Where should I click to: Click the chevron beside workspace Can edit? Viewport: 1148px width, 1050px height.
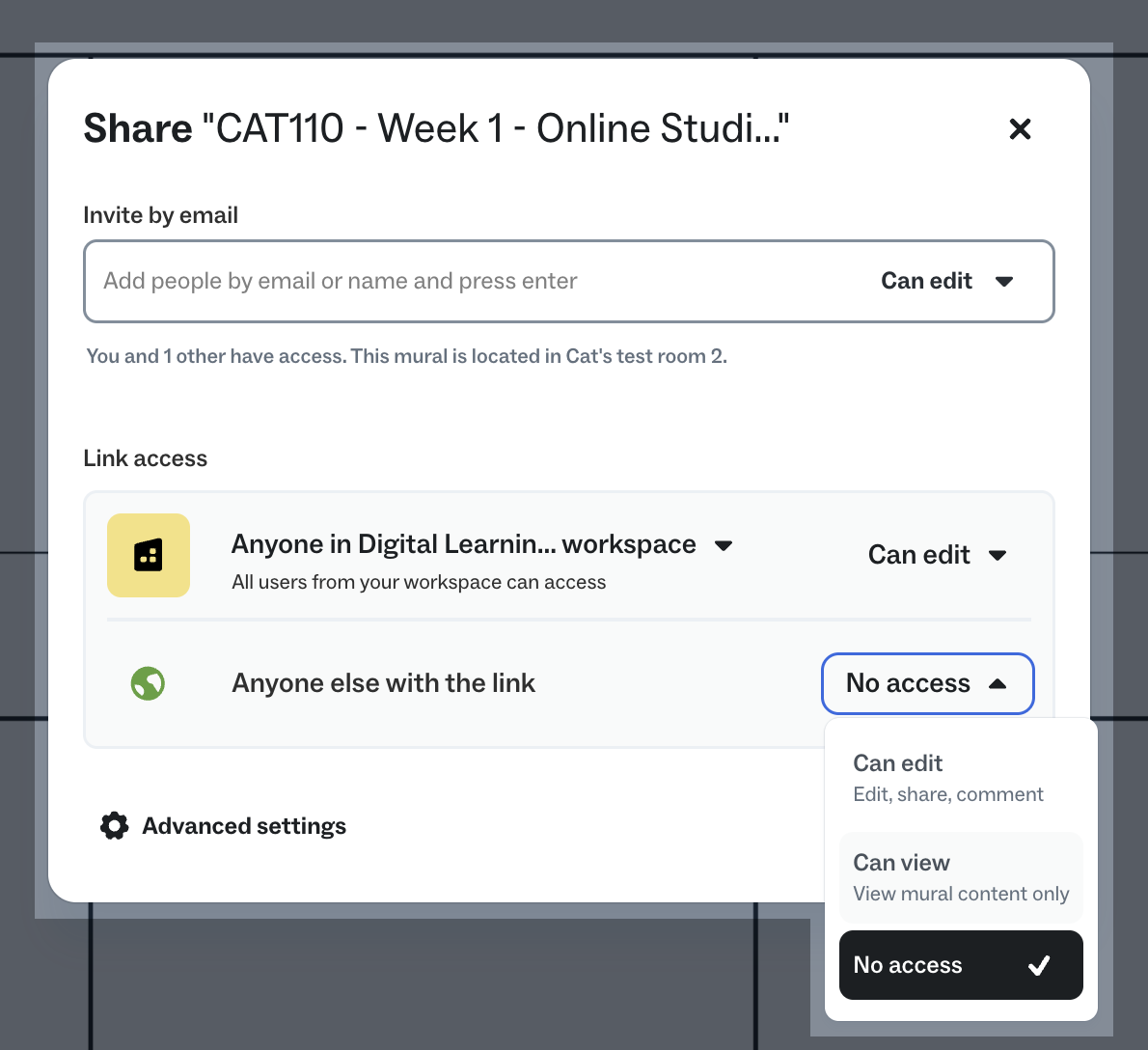click(x=1000, y=555)
